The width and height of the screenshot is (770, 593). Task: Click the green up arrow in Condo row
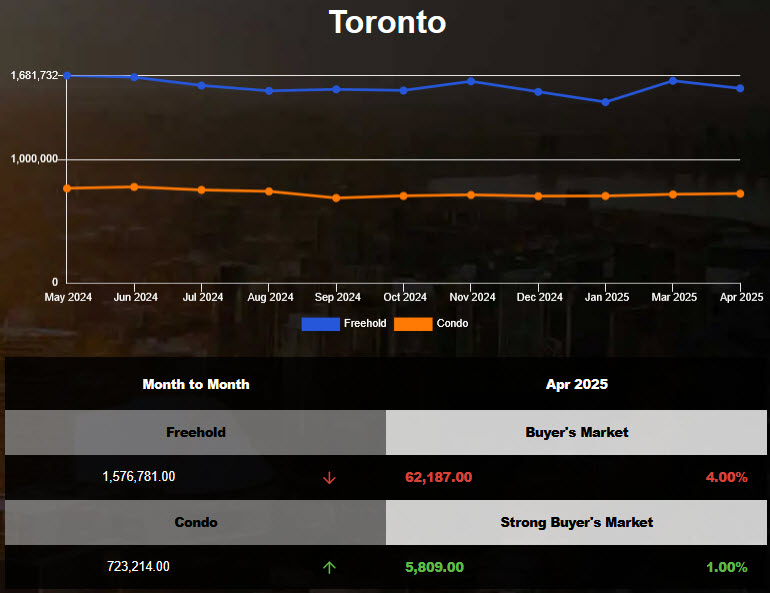(x=329, y=567)
